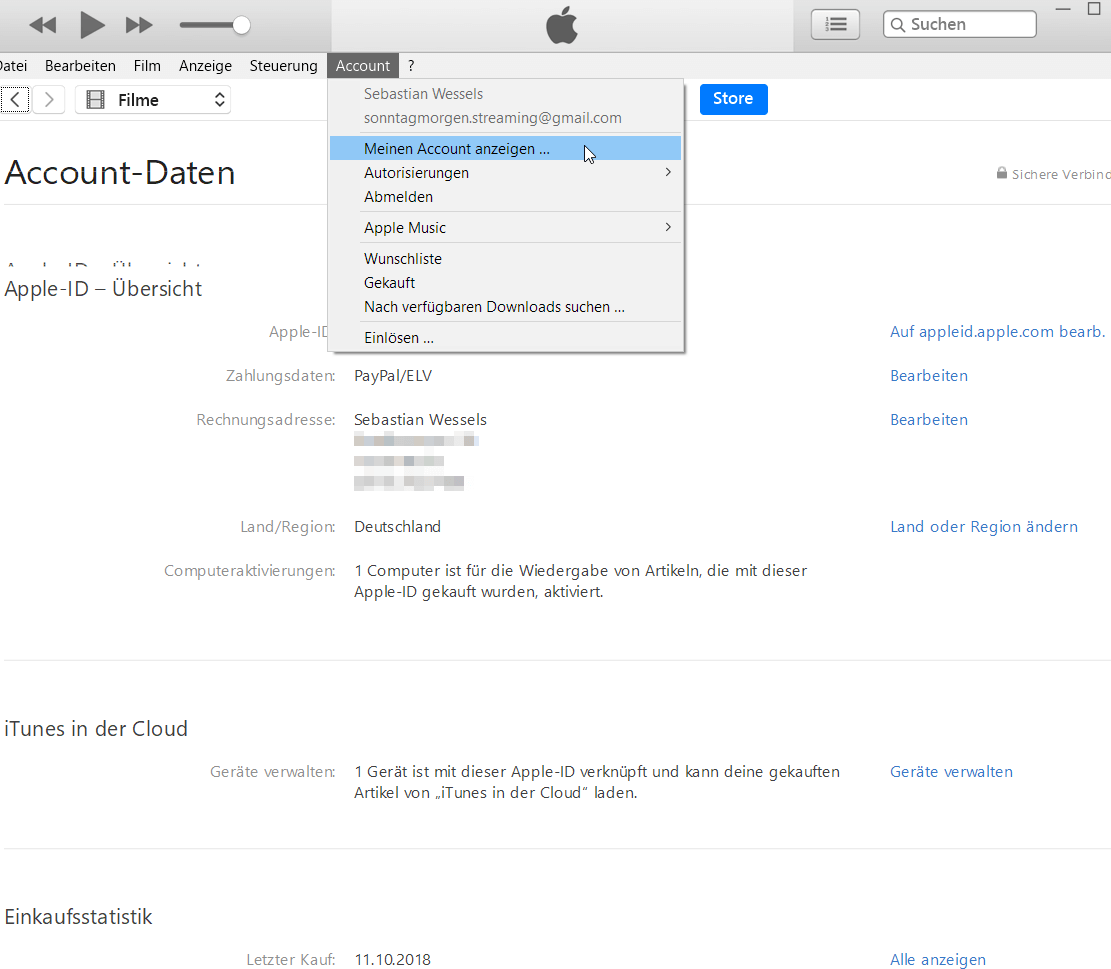Open the Filme media type dropdown

(153, 100)
